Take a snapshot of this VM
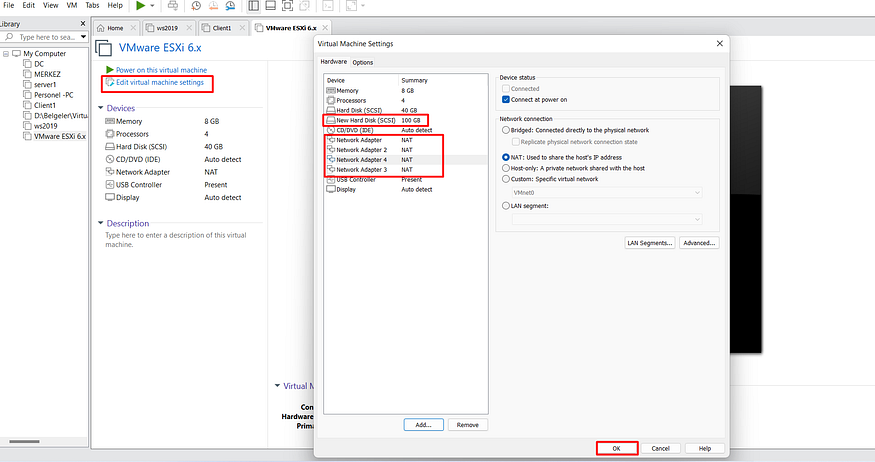Viewport: 875px width, 462px height. (x=196, y=6)
